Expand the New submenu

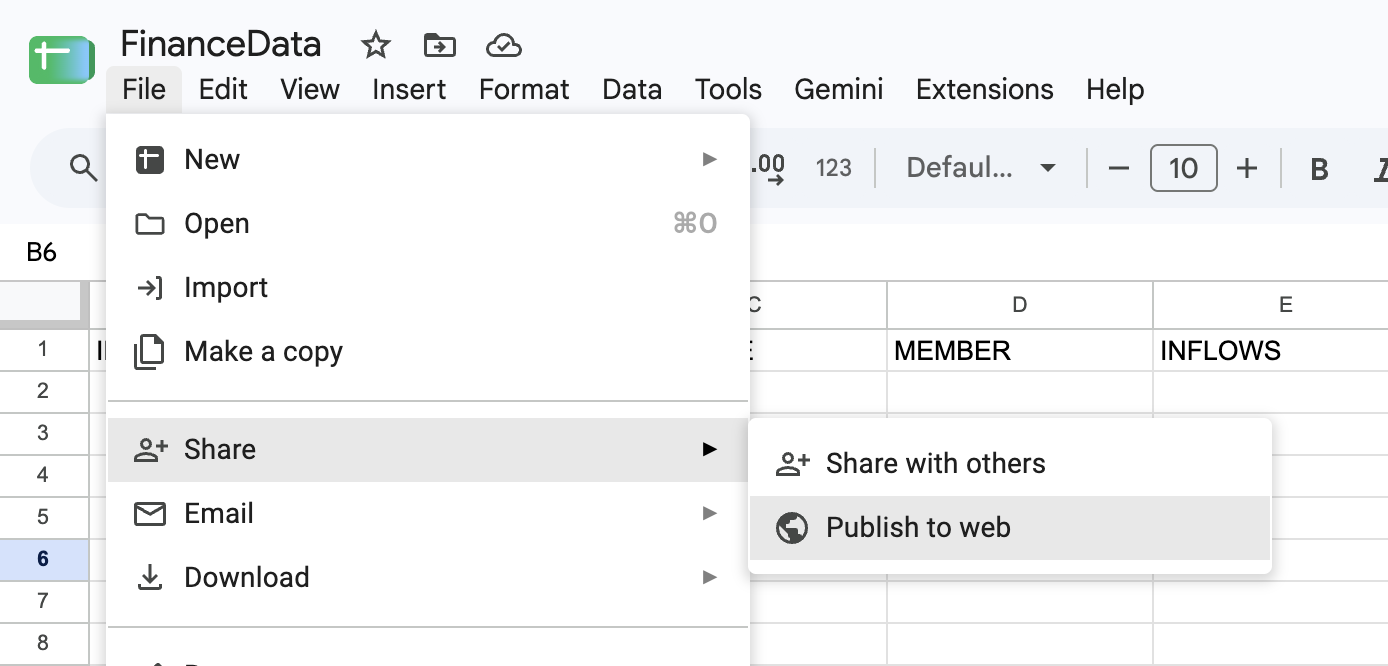click(x=428, y=160)
